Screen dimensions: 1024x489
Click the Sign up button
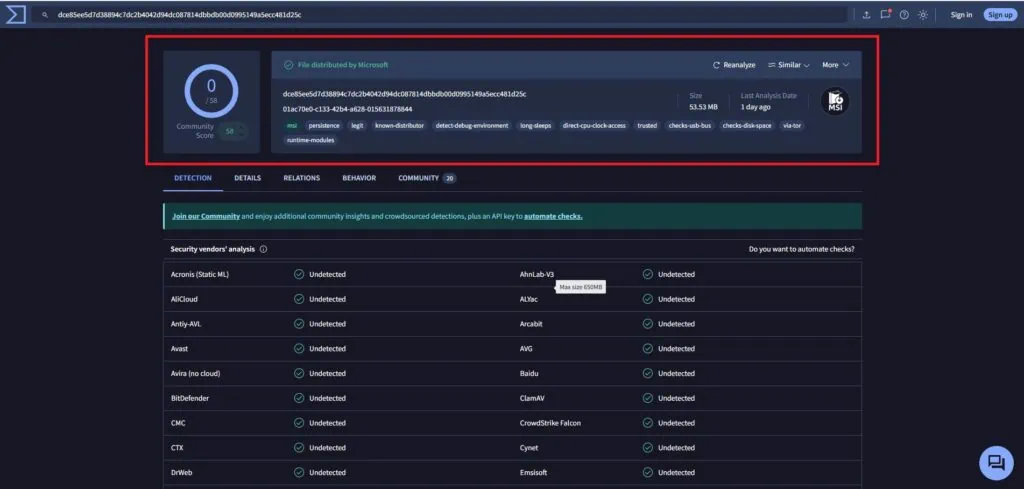(x=1000, y=14)
